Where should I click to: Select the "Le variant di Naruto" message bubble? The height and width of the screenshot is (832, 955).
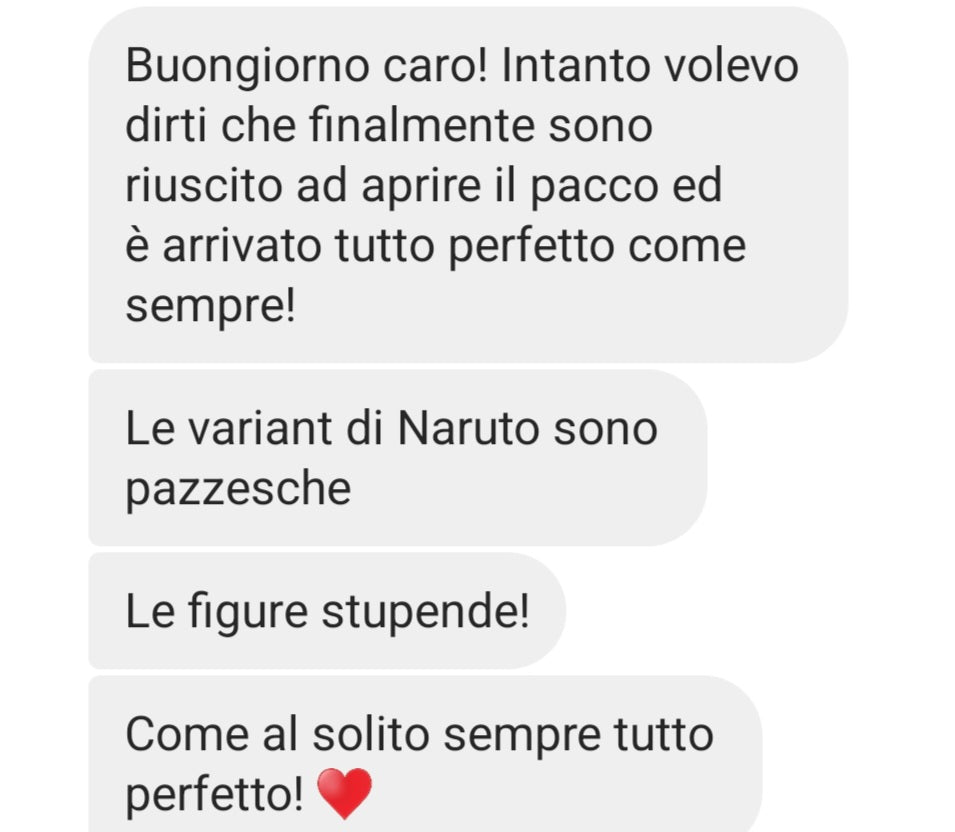[x=398, y=458]
